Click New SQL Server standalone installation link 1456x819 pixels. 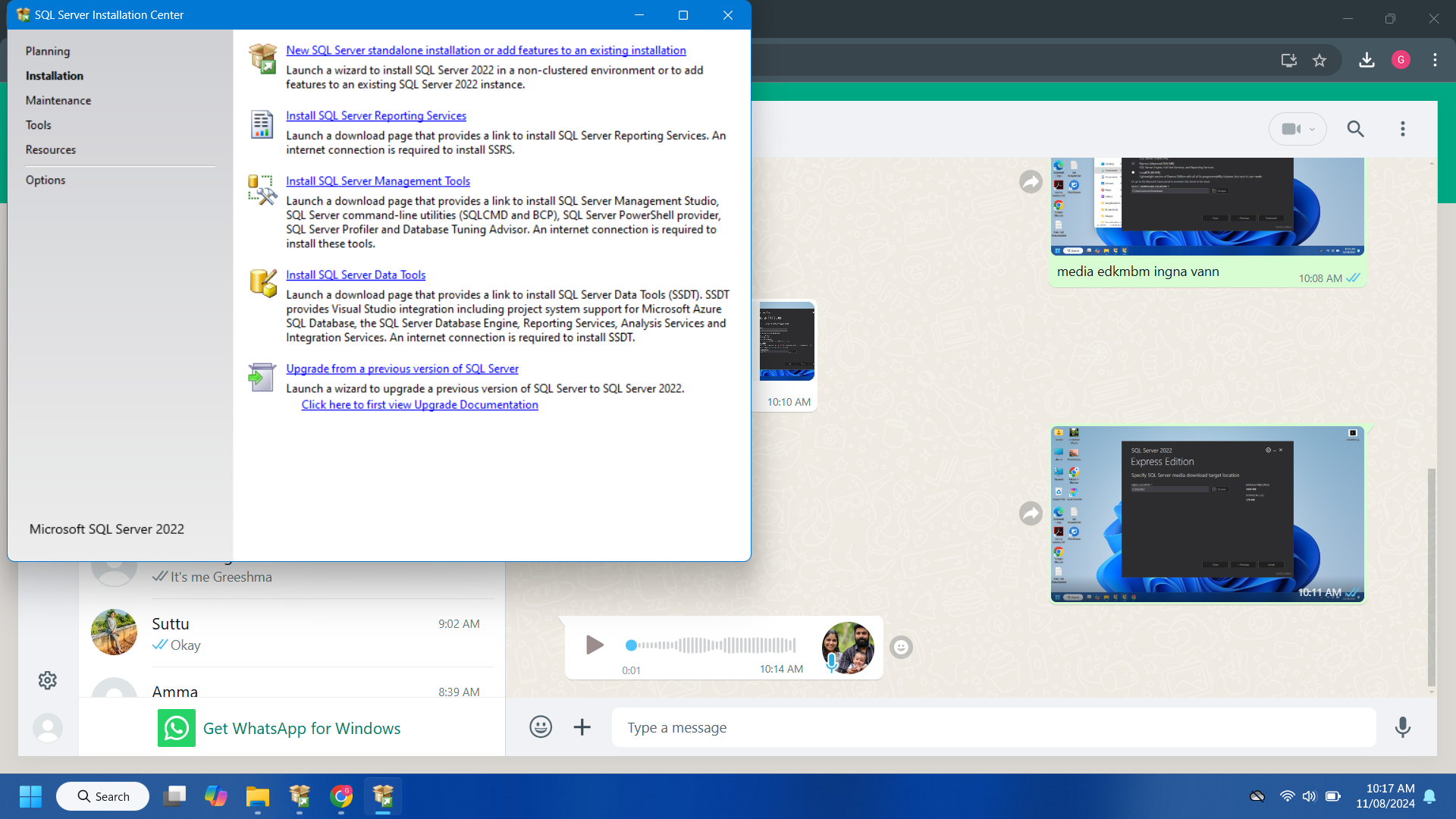(485, 50)
